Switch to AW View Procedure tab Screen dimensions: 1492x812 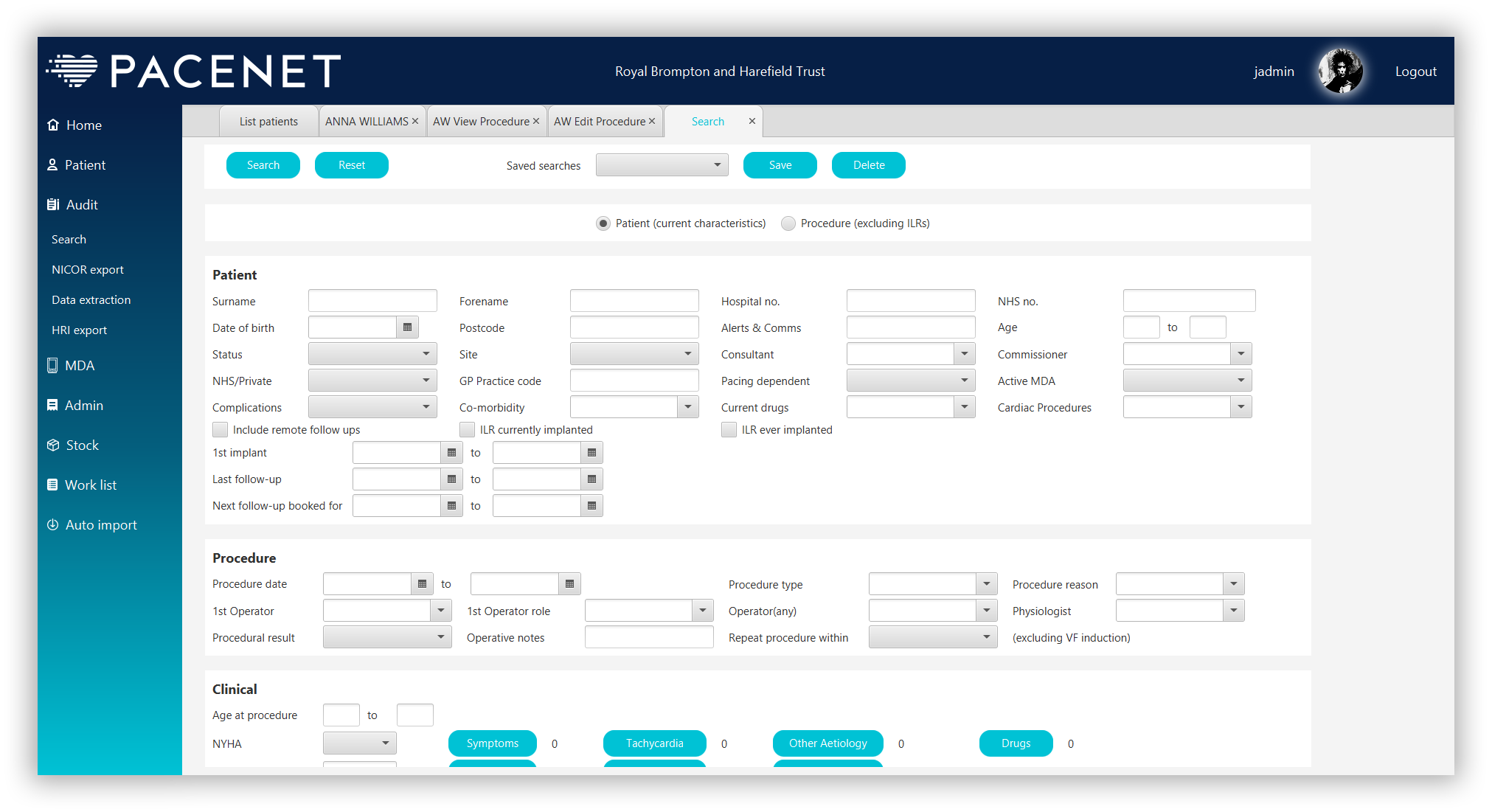(481, 122)
